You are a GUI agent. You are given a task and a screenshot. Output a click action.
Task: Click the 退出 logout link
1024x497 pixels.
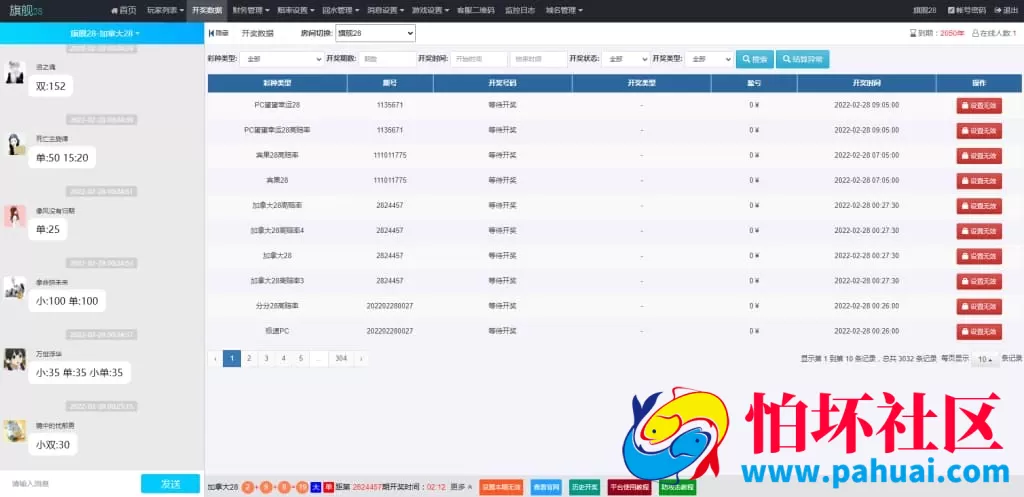1006,10
